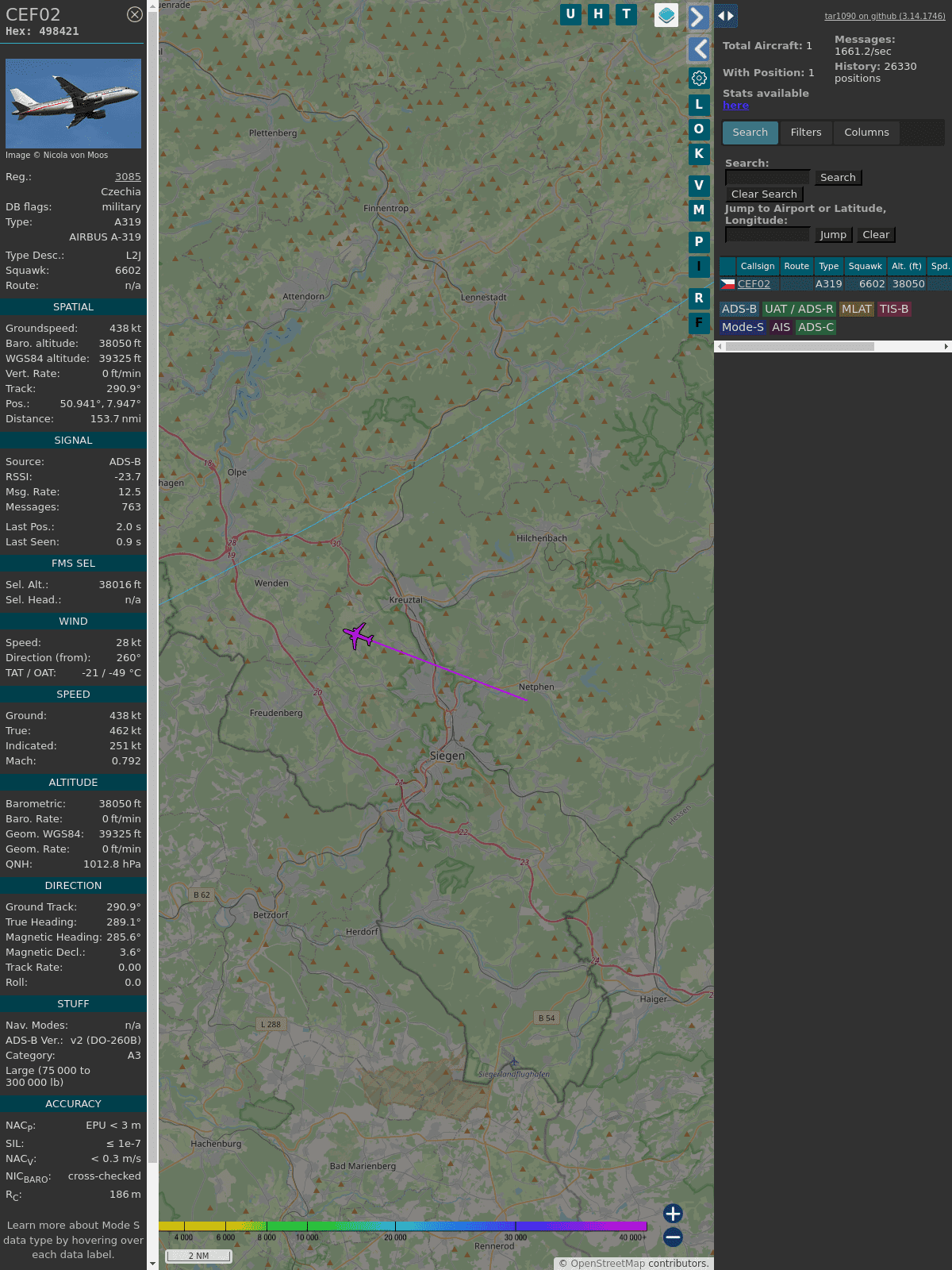The image size is (952, 1270).
Task: Switch to the Columns tab
Action: [866, 133]
